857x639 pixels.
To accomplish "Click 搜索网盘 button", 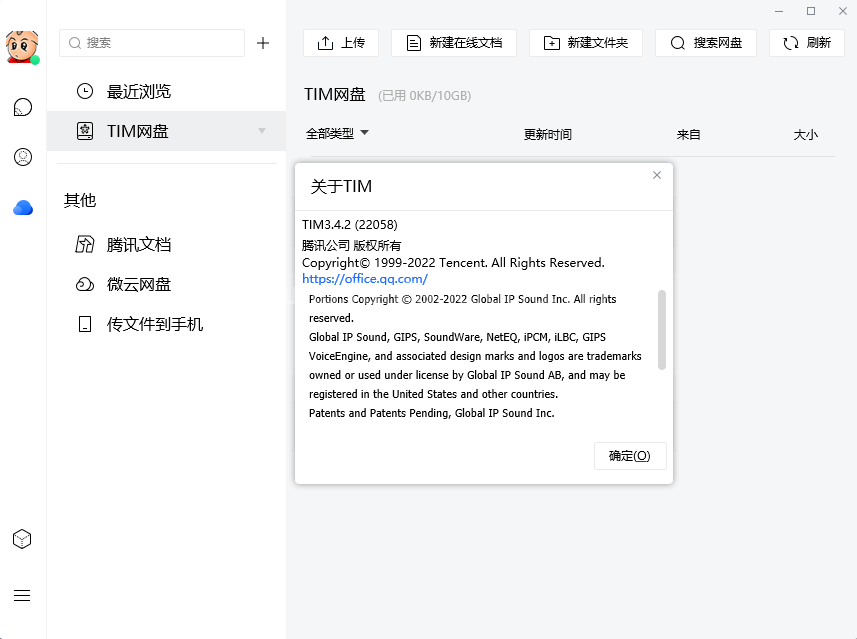I will point(706,43).
